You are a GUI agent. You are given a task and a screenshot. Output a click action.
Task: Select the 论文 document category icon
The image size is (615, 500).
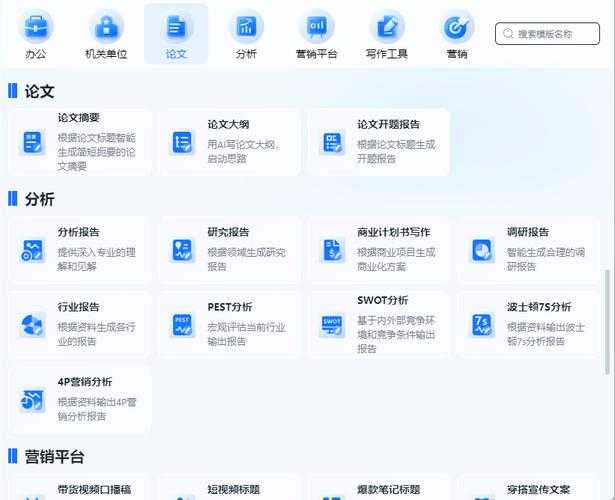pos(176,27)
